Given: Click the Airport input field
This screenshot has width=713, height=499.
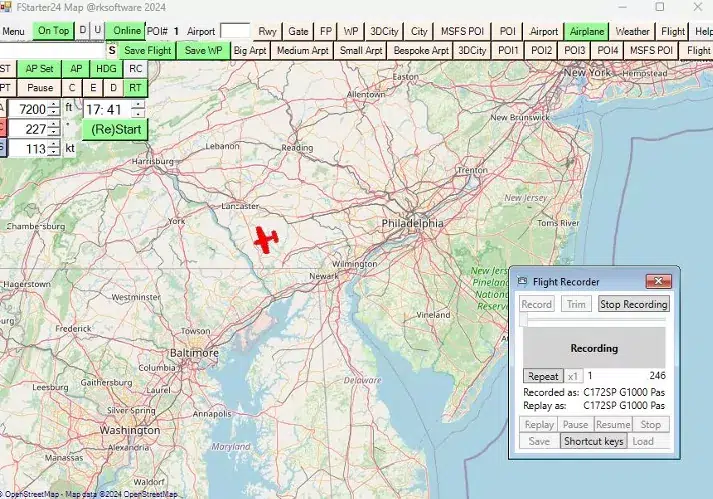Looking at the screenshot, I should 234,31.
